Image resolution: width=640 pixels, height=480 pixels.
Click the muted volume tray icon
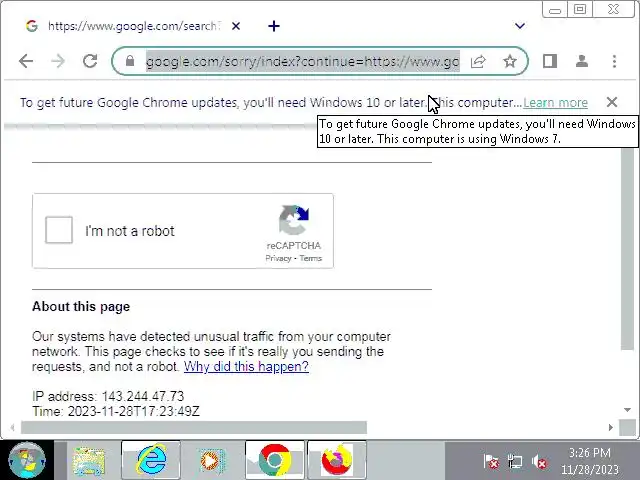[539, 462]
